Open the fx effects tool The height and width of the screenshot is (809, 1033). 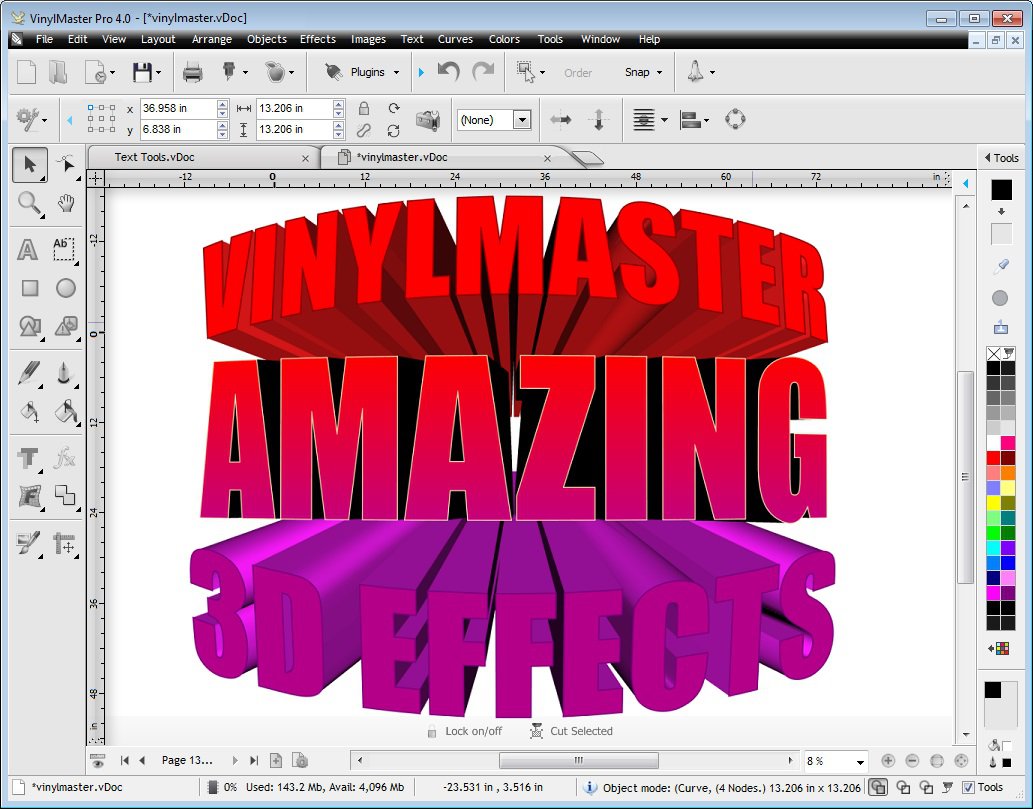[65, 457]
